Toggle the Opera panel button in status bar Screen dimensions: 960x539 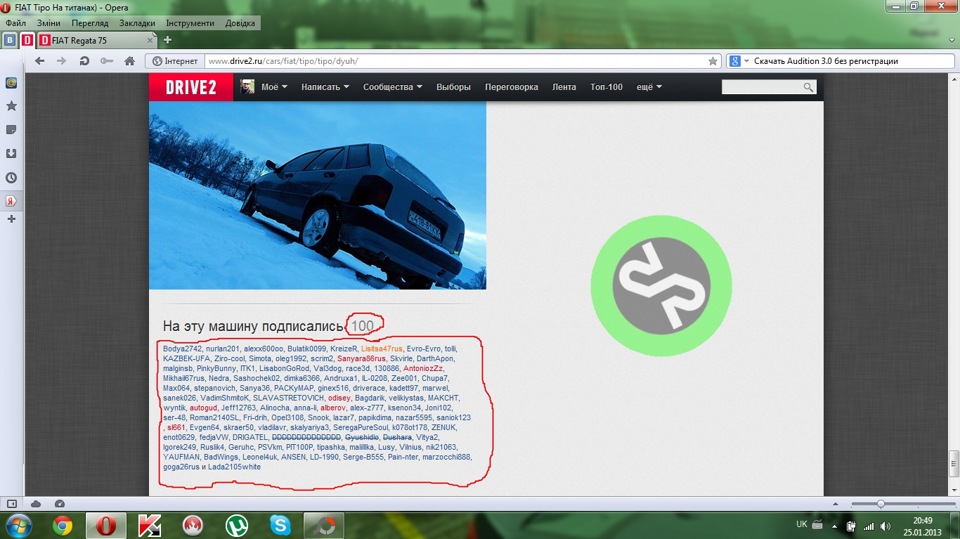pos(12,503)
